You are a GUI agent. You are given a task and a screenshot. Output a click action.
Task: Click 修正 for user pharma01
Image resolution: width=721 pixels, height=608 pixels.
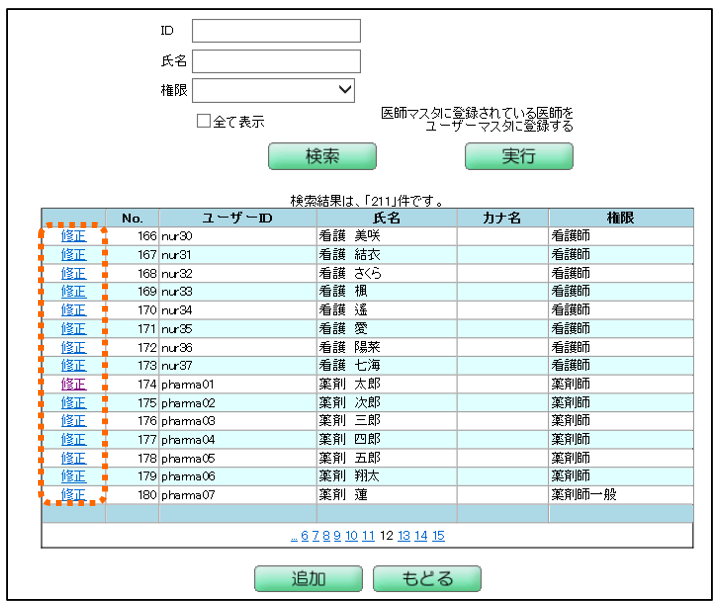[x=73, y=384]
